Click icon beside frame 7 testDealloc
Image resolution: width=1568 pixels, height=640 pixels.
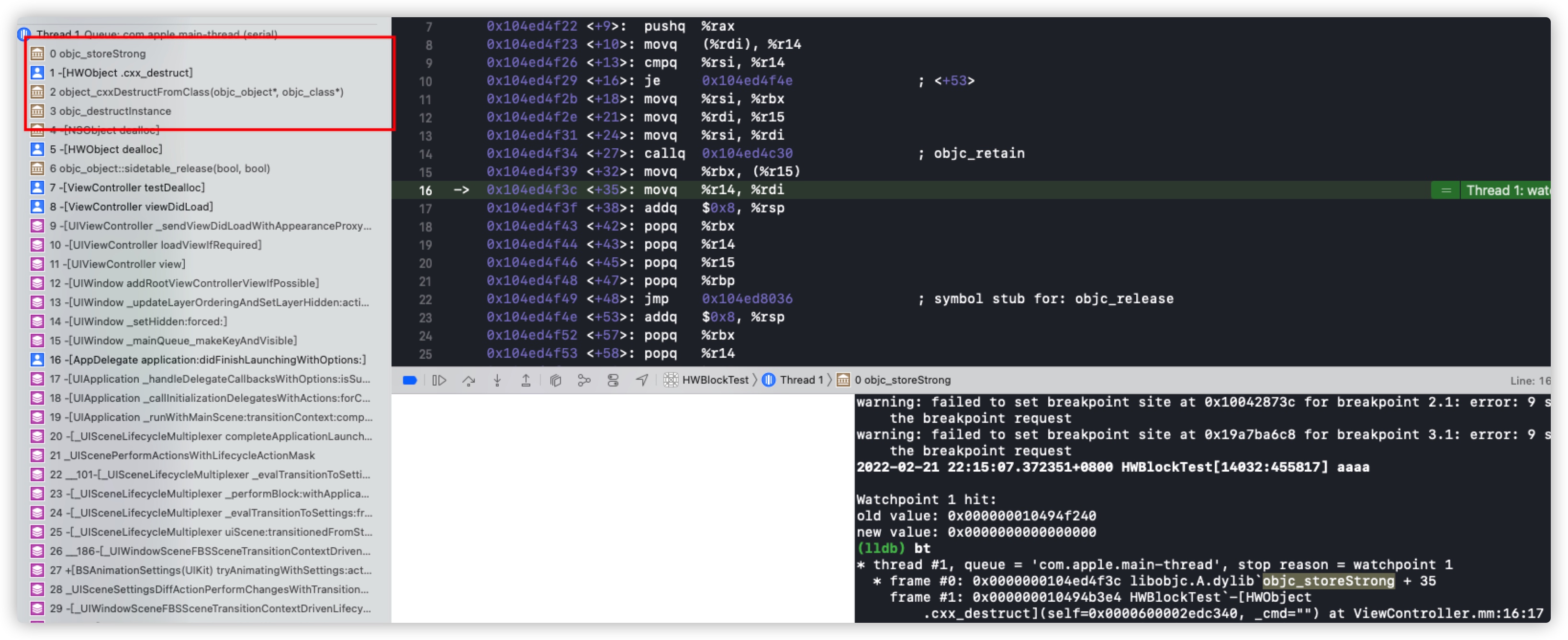(37, 188)
